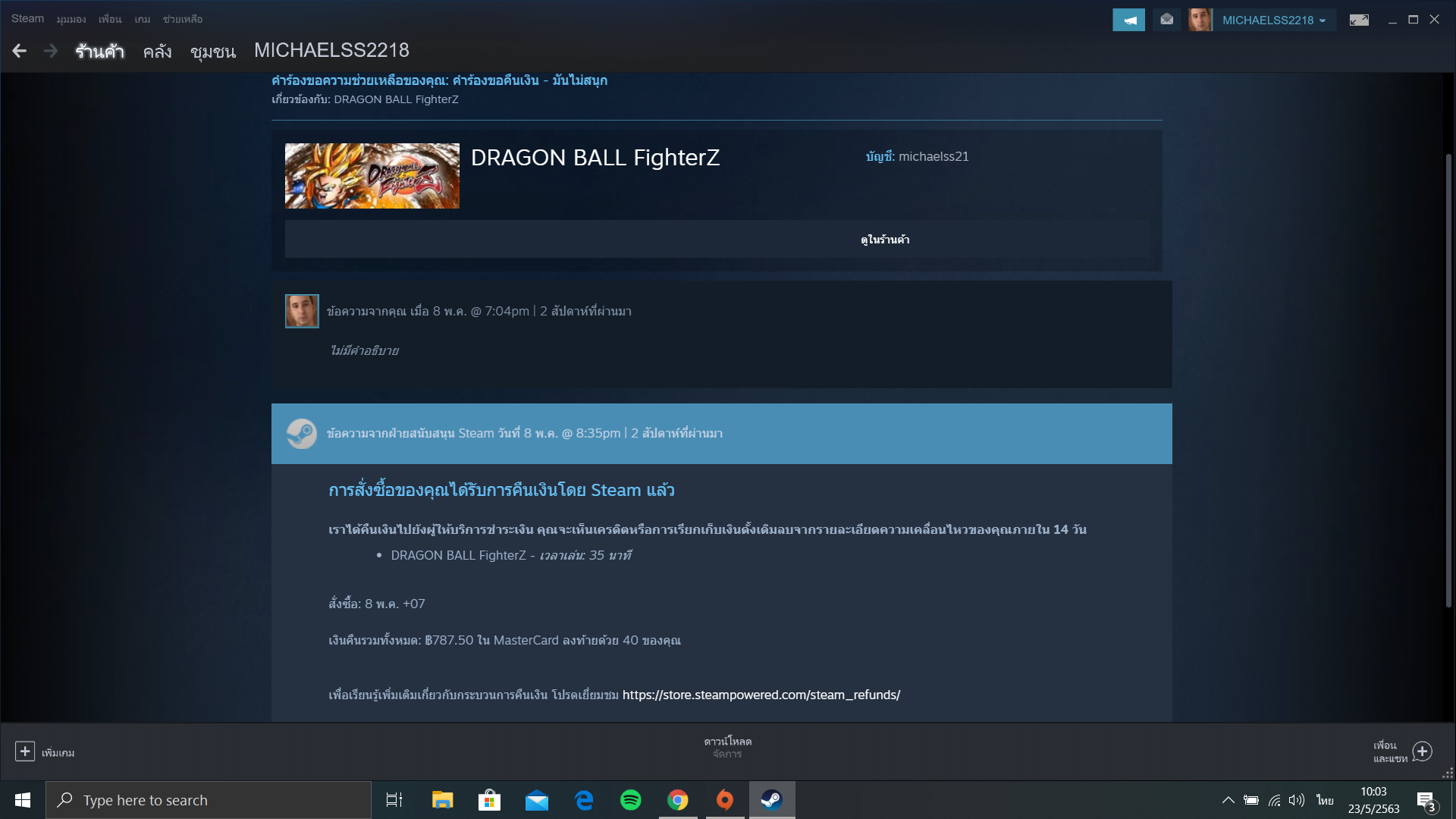Open the Steam menu
This screenshot has height=819, width=1456.
click(x=27, y=19)
